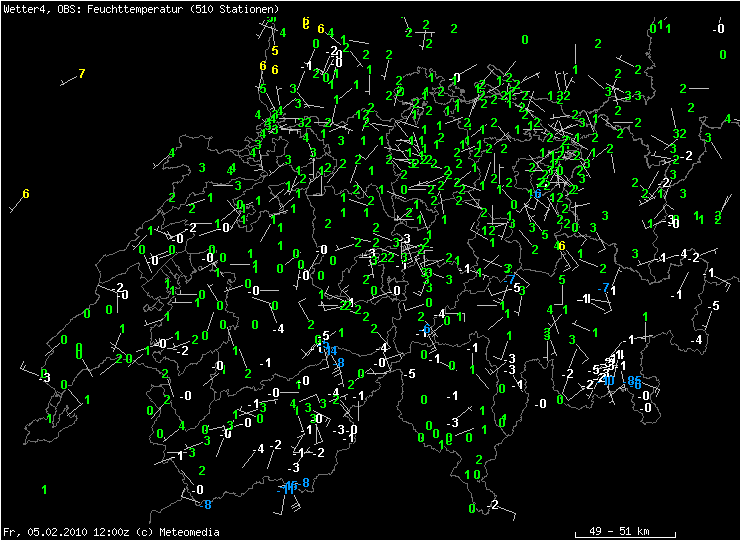Select the white -0 station in the top-right corner
This screenshot has height=540, width=740.
(x=717, y=28)
